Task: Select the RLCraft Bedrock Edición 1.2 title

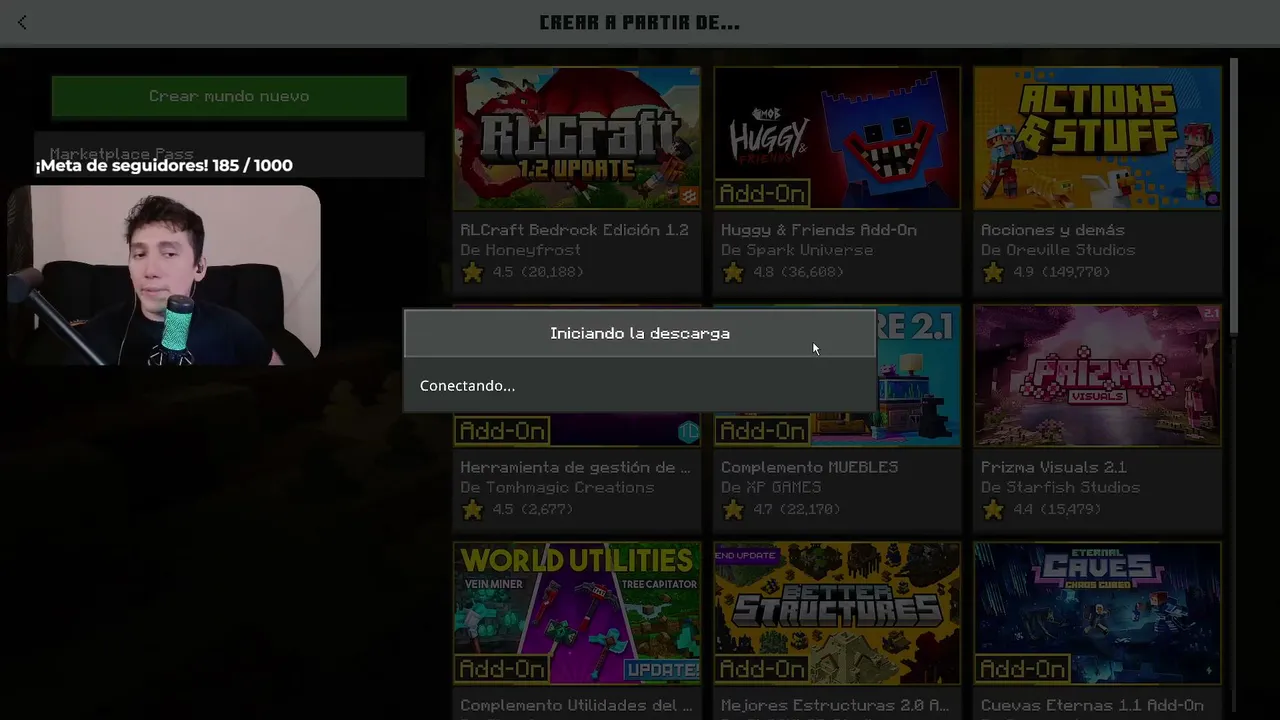Action: click(574, 230)
